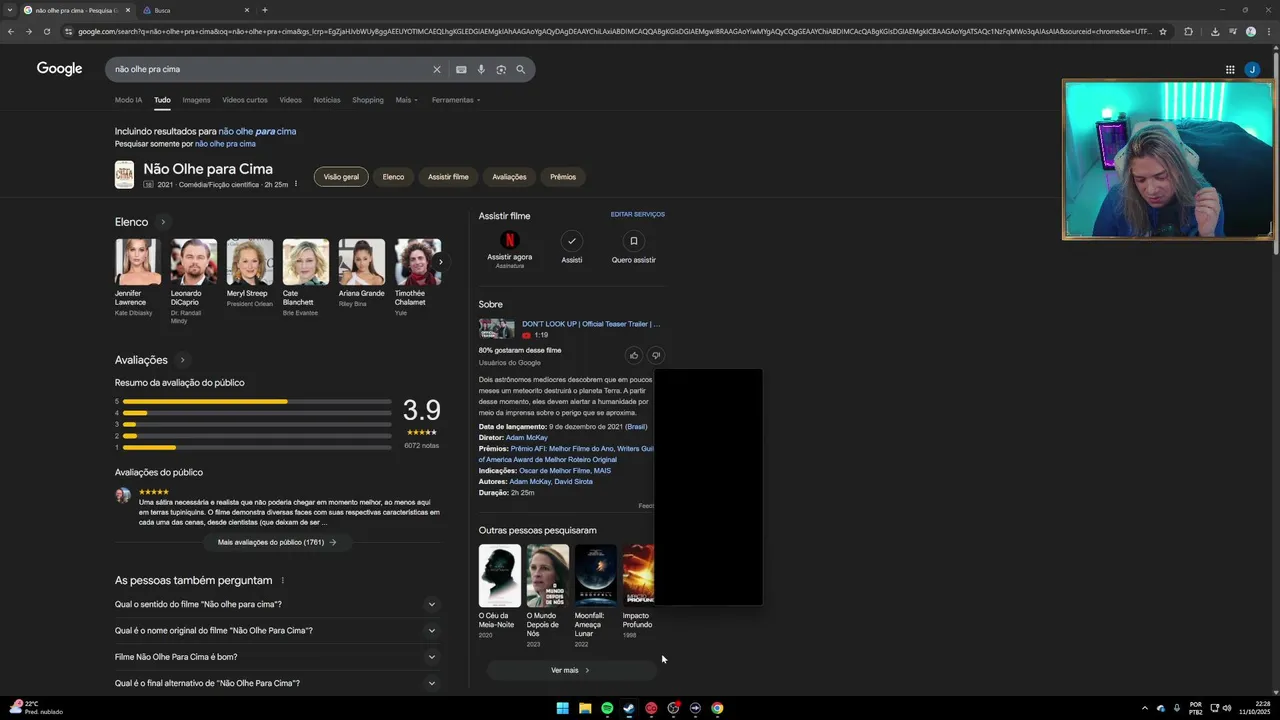Open the Chrome extensions puzzle icon
Image resolution: width=1280 pixels, height=720 pixels.
coord(1188,31)
